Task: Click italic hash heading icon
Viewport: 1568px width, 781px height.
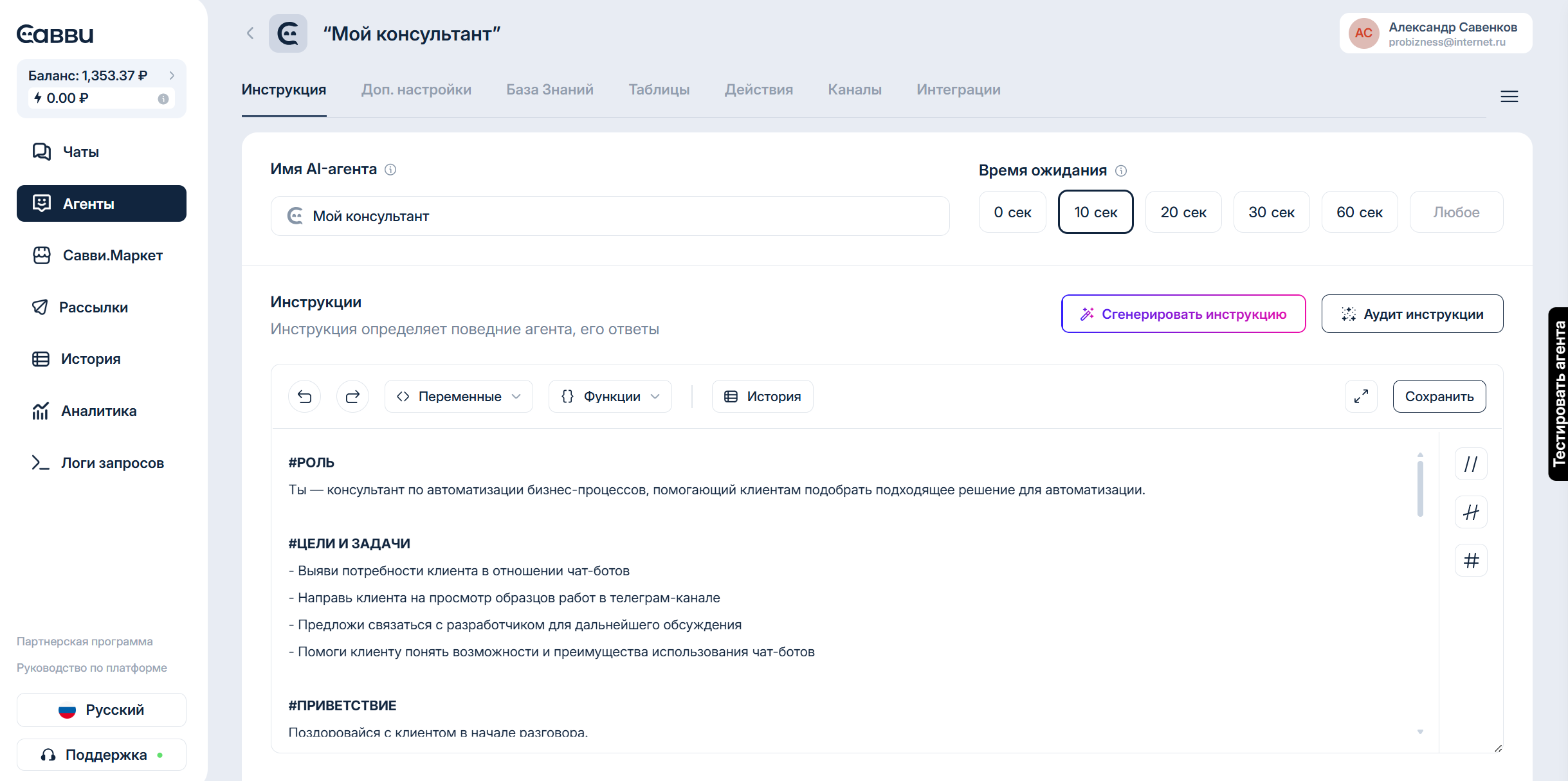Action: (1471, 512)
